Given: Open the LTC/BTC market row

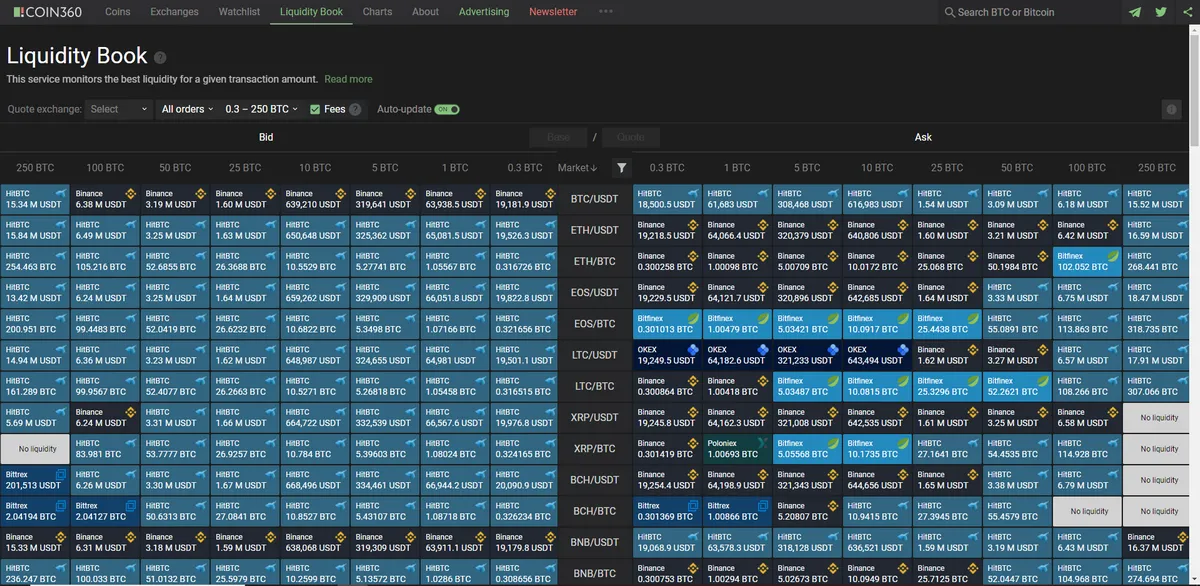Looking at the screenshot, I should click(595, 386).
